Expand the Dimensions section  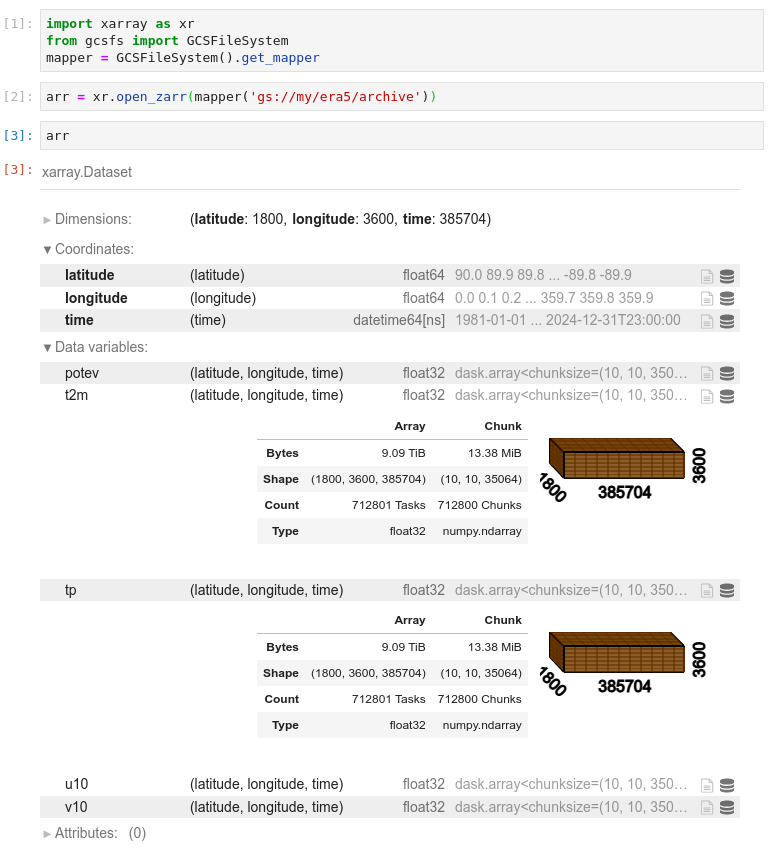[88, 219]
